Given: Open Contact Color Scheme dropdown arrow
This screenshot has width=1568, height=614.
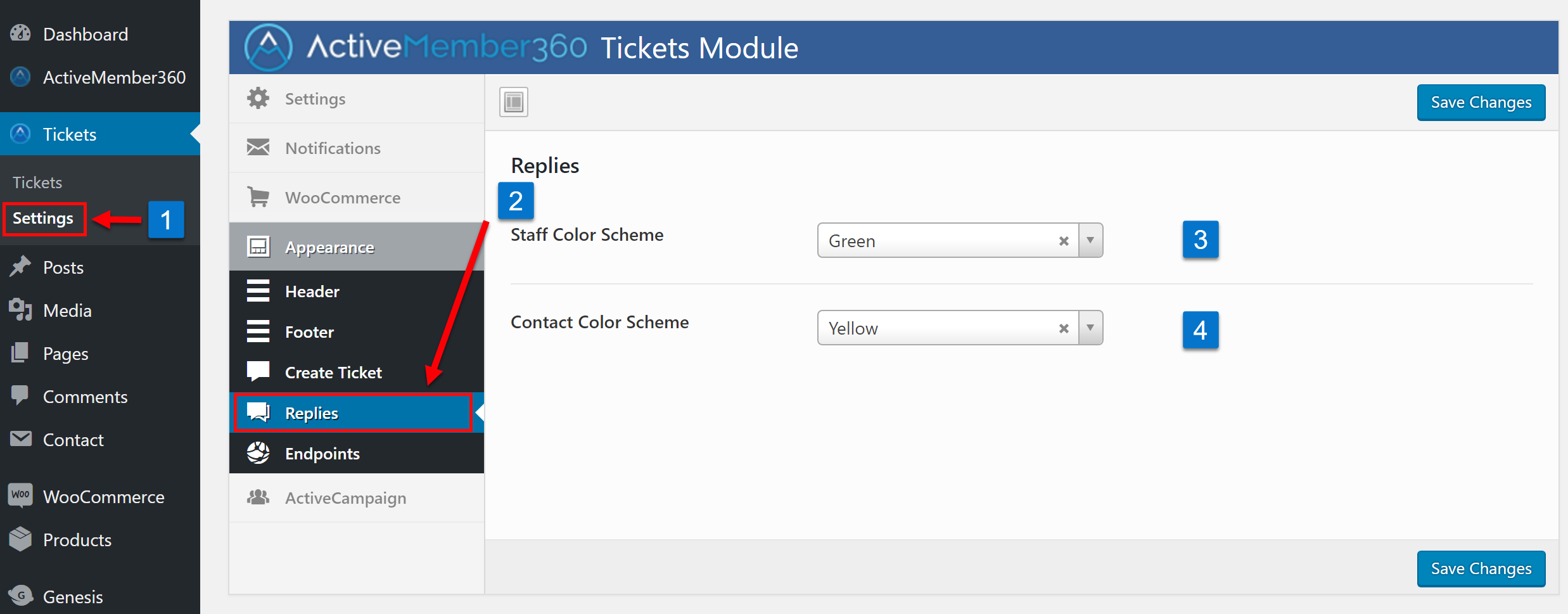Looking at the screenshot, I should pyautogui.click(x=1090, y=328).
